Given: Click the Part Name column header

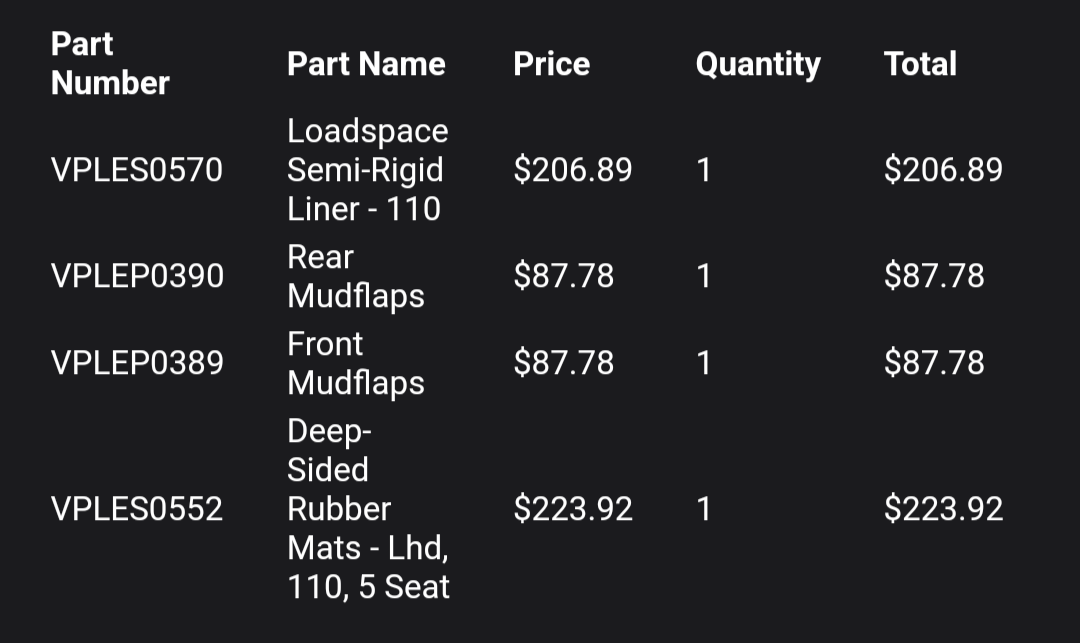Looking at the screenshot, I should tap(366, 64).
